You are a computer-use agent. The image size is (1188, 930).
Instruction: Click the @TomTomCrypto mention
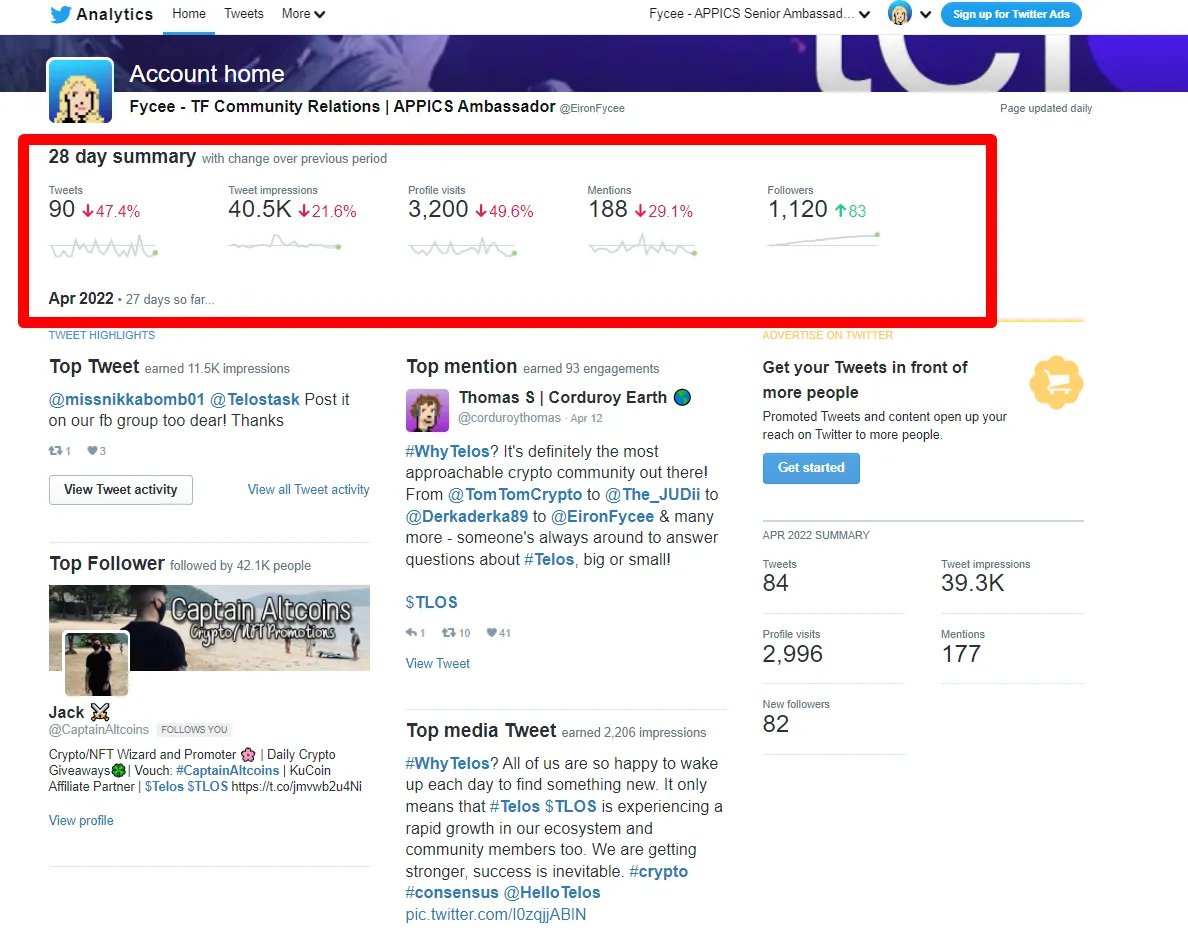point(514,494)
